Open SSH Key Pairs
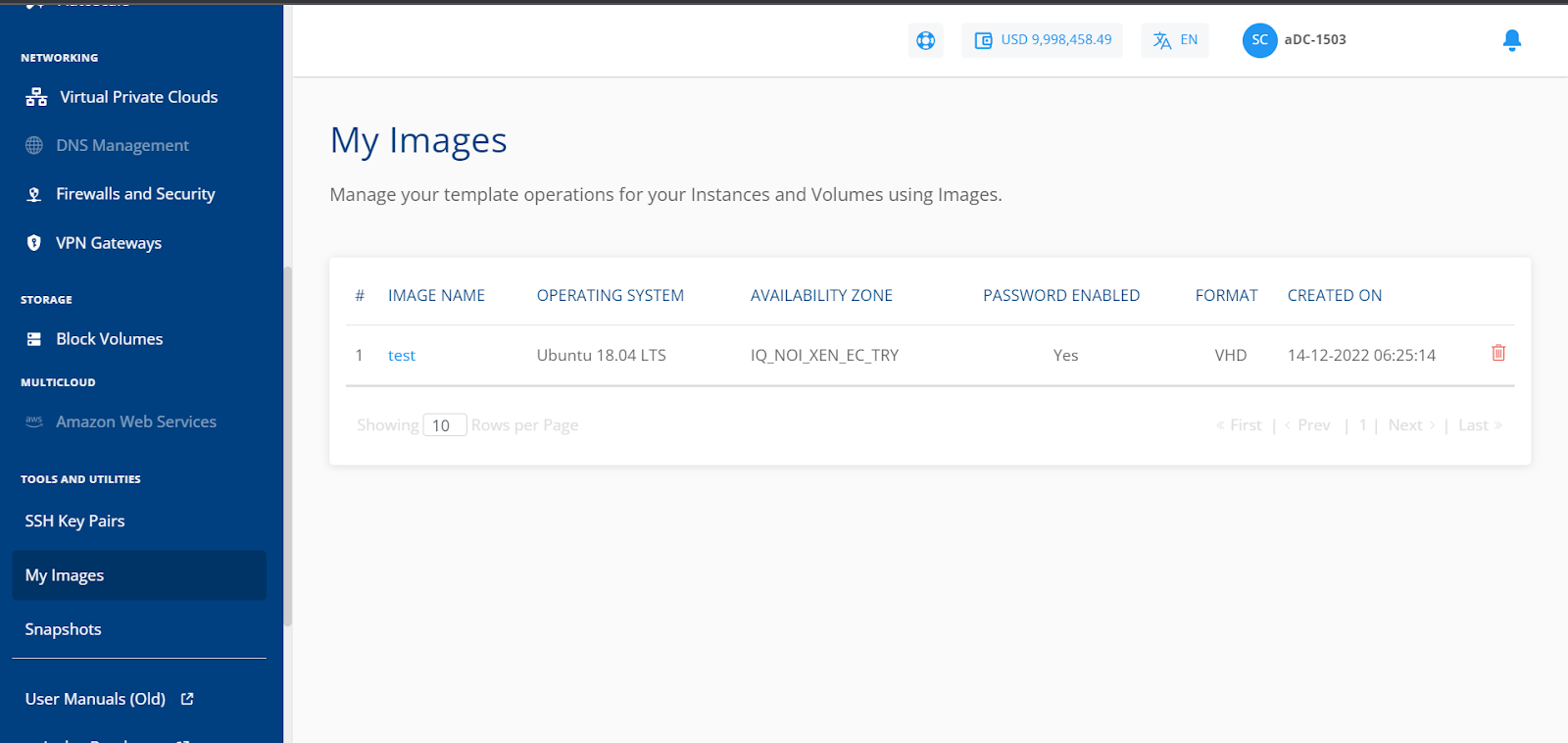Viewport: 1568px width, 743px height. (74, 520)
